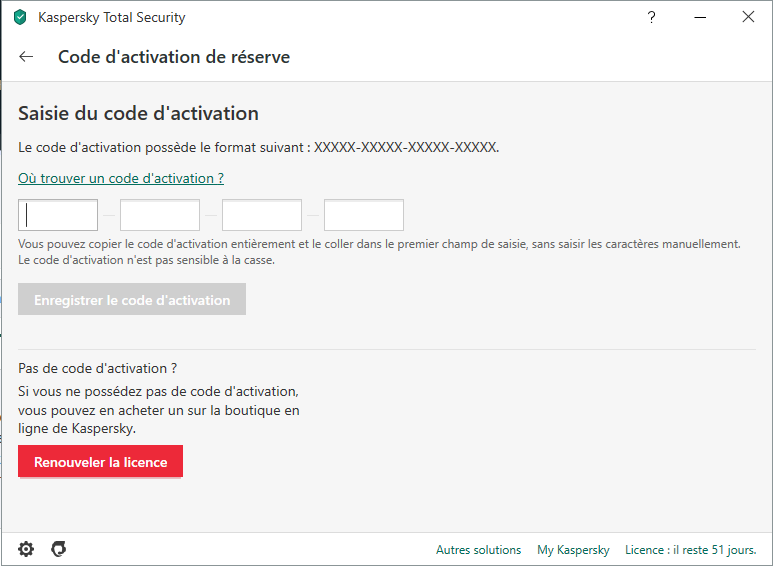Click the first activation code field
Image resolution: width=773 pixels, height=566 pixels.
[x=58, y=215]
